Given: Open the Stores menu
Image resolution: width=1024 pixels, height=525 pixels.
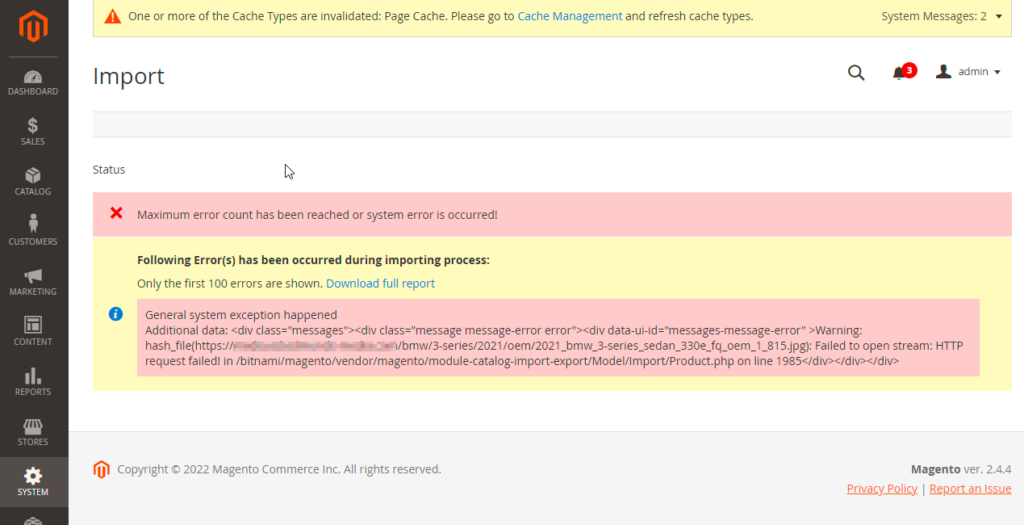Looking at the screenshot, I should pos(33,432).
